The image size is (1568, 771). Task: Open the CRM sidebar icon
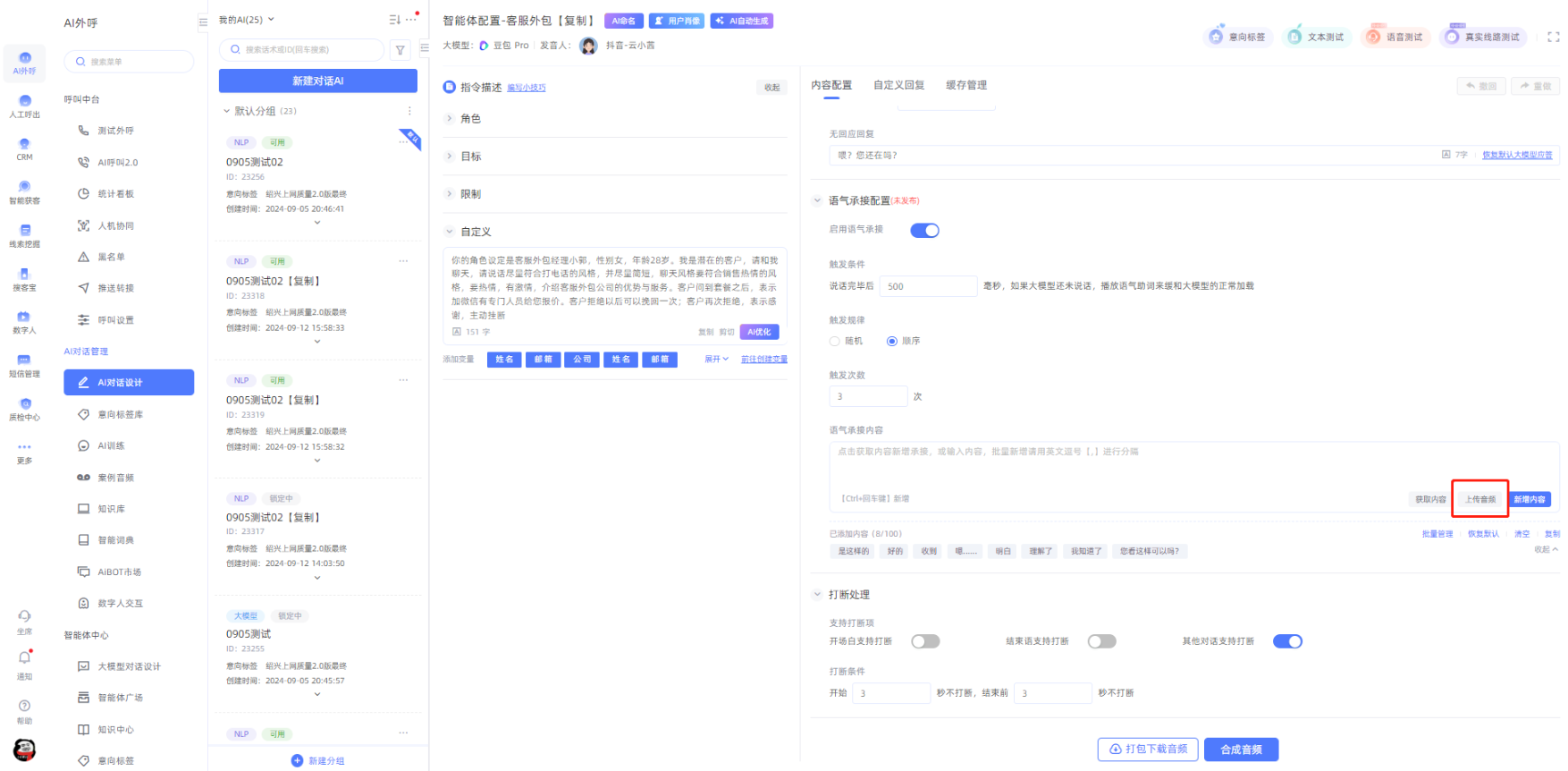pos(24,148)
